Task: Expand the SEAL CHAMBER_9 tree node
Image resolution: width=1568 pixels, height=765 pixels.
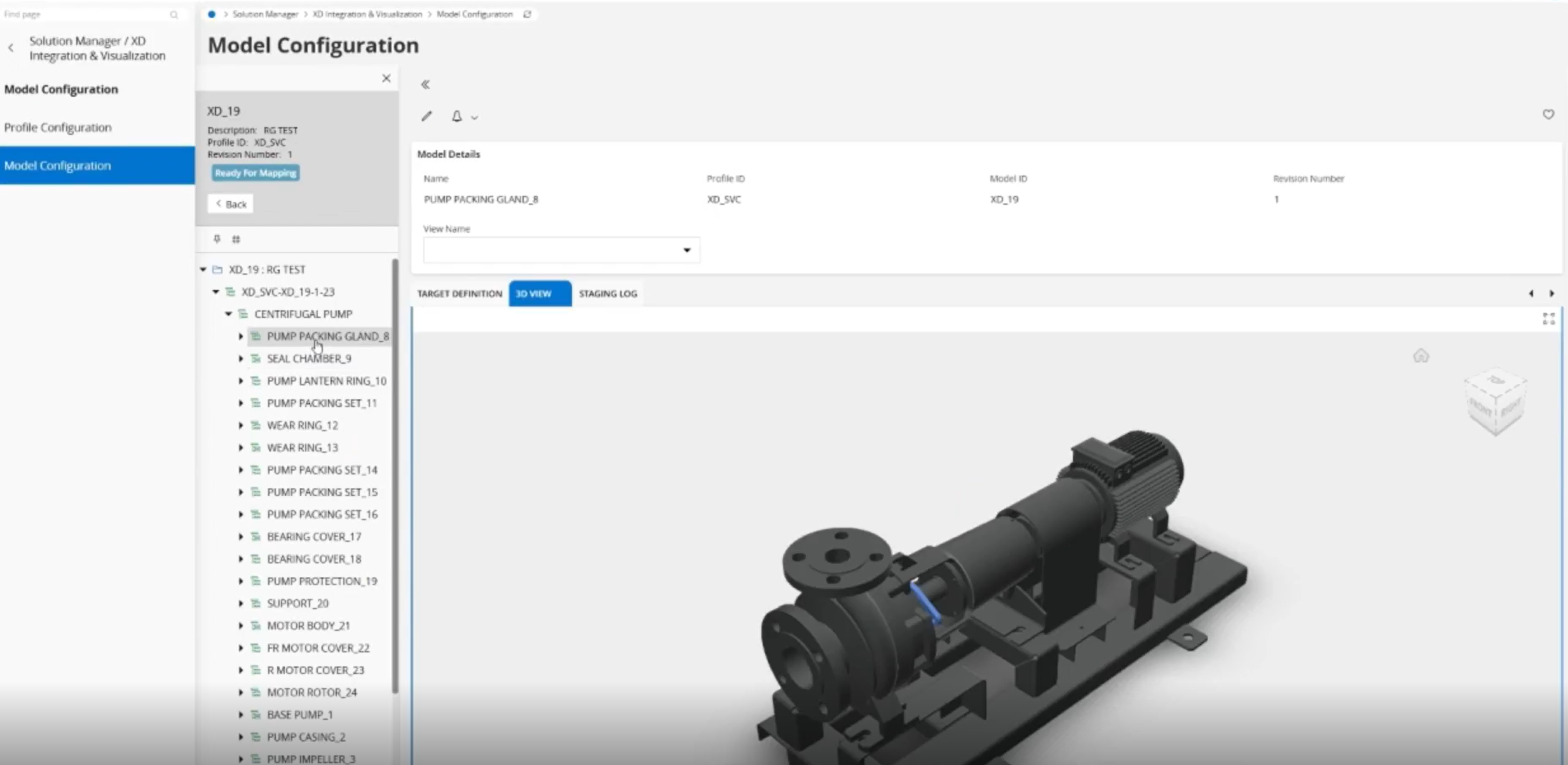Action: 241,359
